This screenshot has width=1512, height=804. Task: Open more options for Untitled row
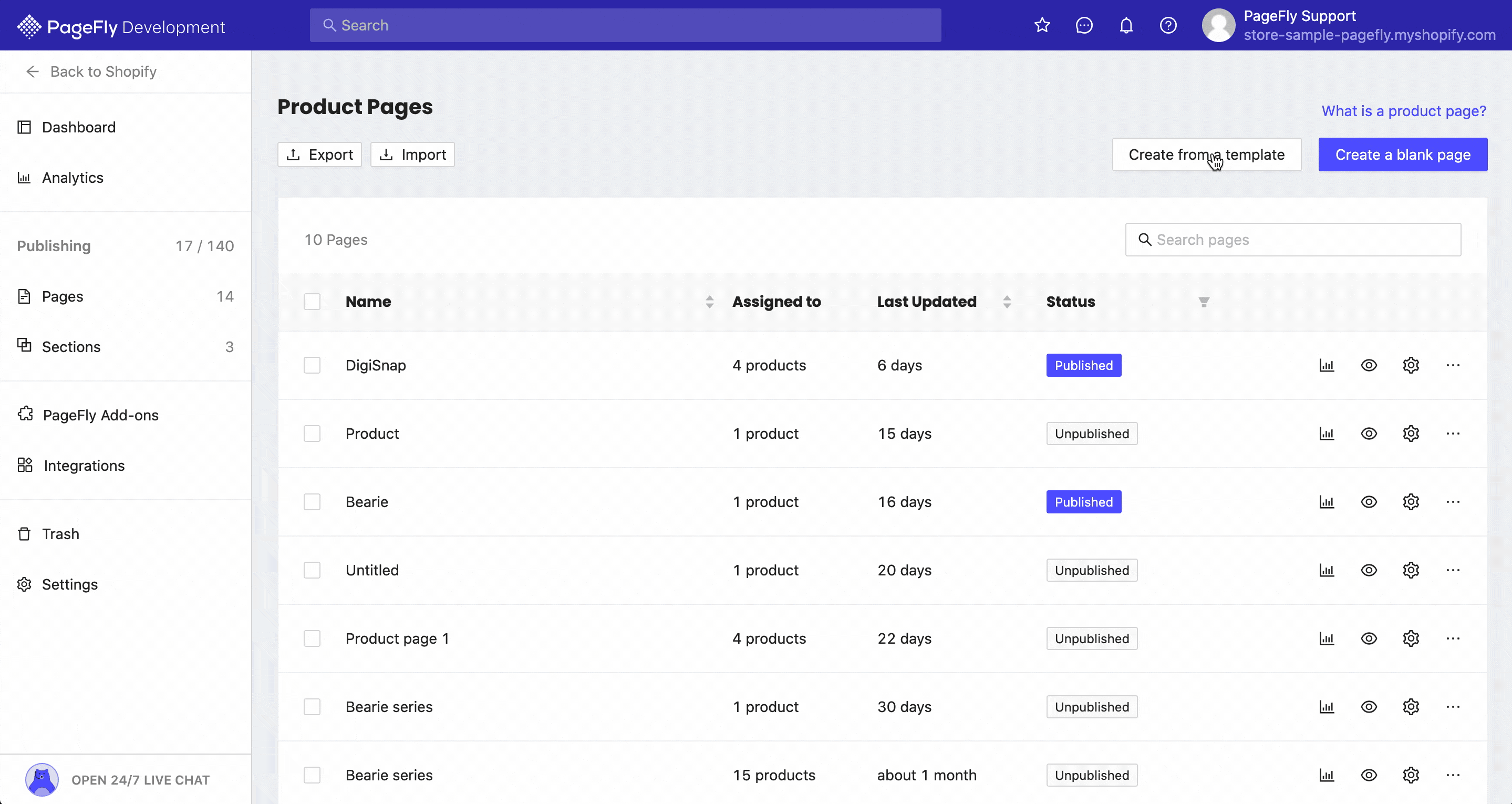point(1453,570)
